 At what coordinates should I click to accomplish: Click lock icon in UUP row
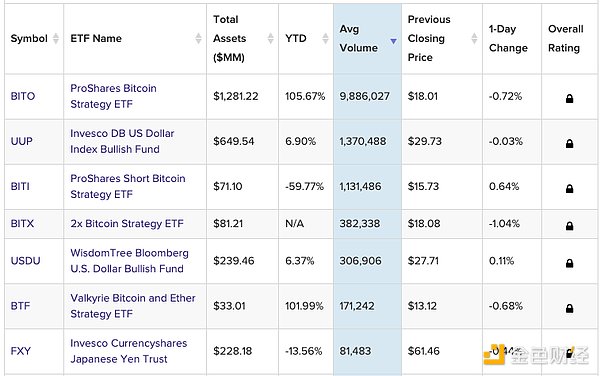(569, 143)
